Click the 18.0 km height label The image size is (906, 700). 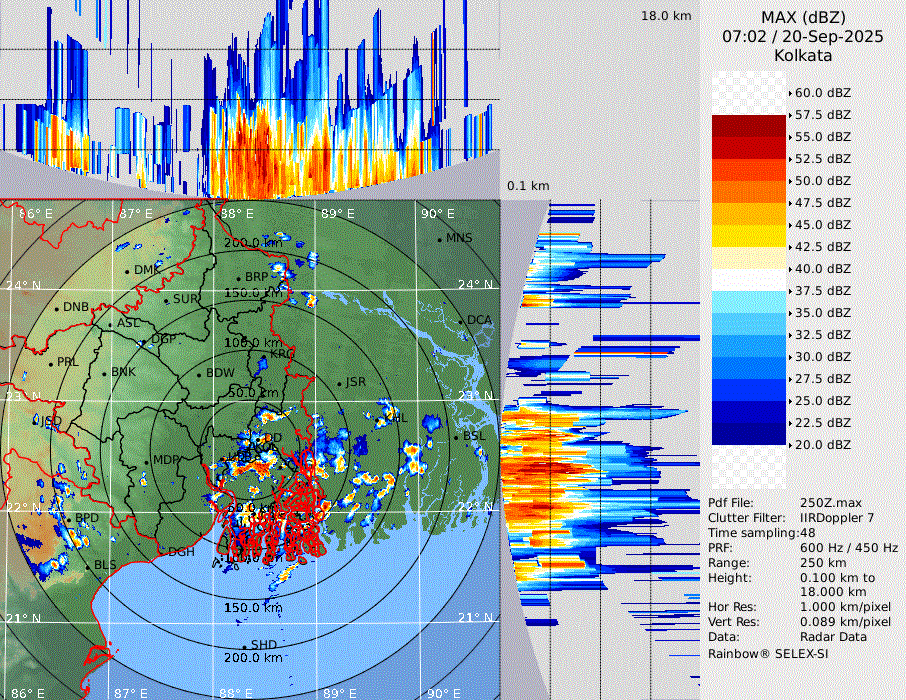click(x=666, y=16)
